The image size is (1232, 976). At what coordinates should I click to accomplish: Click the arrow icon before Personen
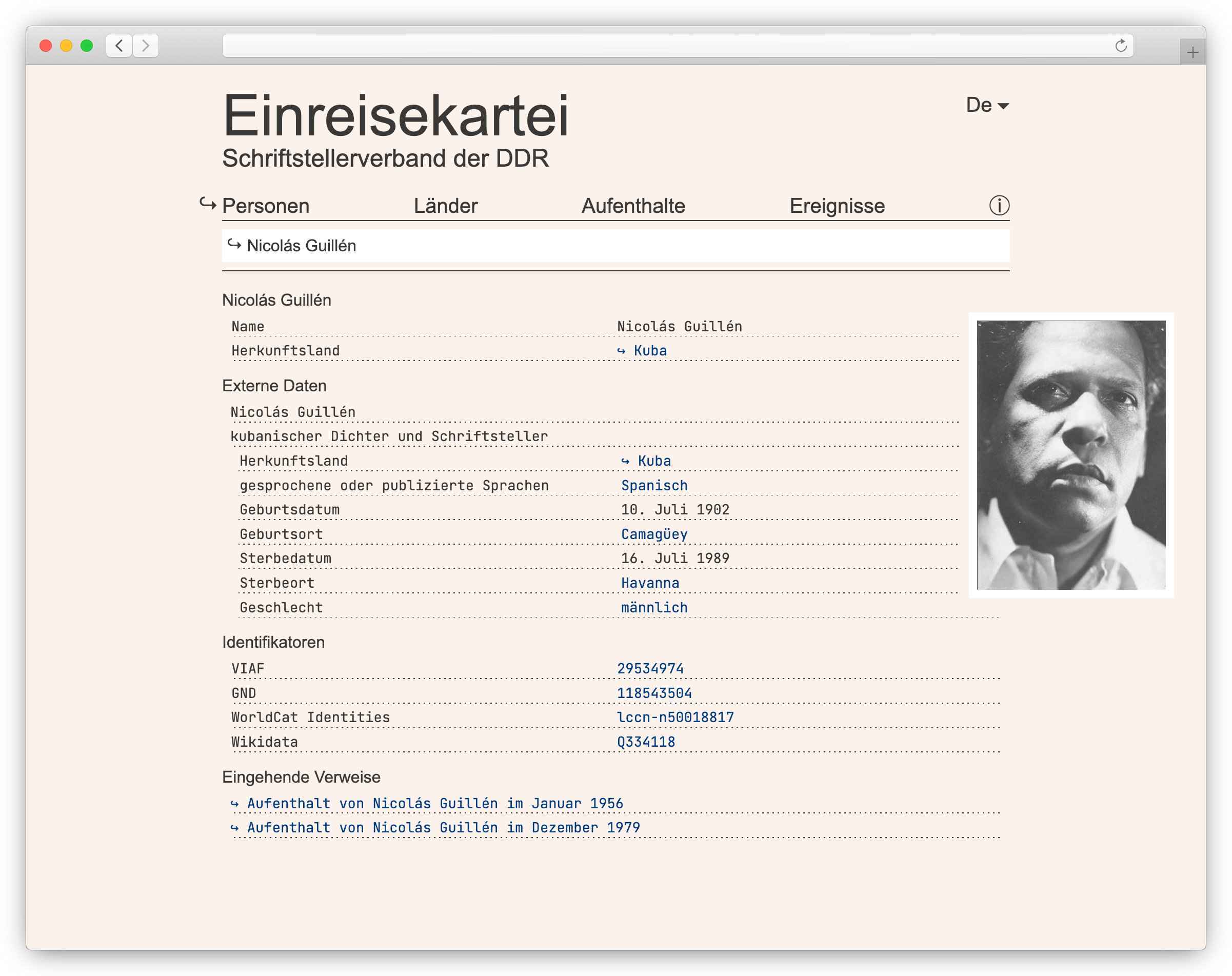tap(207, 204)
